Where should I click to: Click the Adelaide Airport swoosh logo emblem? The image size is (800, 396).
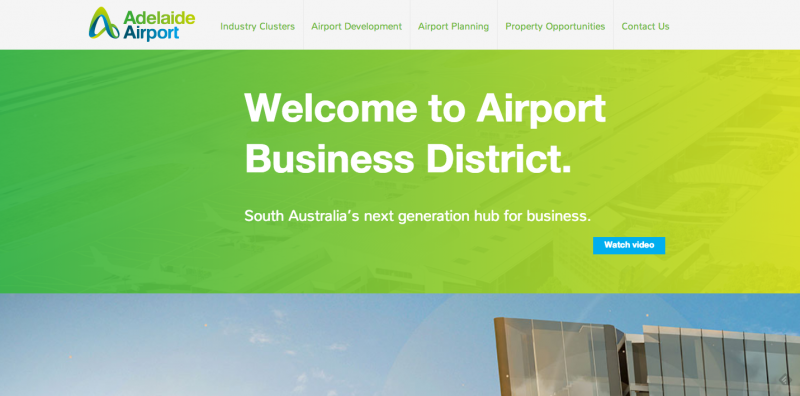pyautogui.click(x=104, y=23)
